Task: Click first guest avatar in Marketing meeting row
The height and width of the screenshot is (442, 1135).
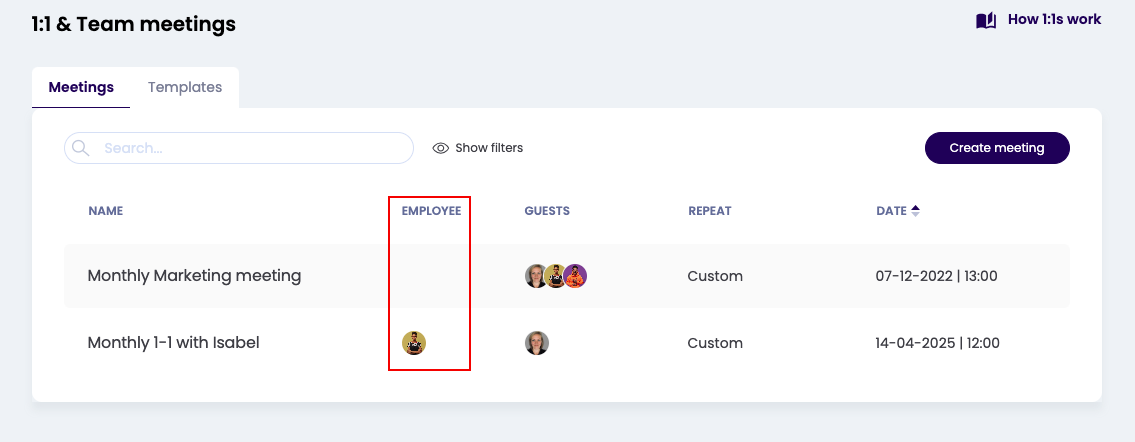Action: (537, 276)
